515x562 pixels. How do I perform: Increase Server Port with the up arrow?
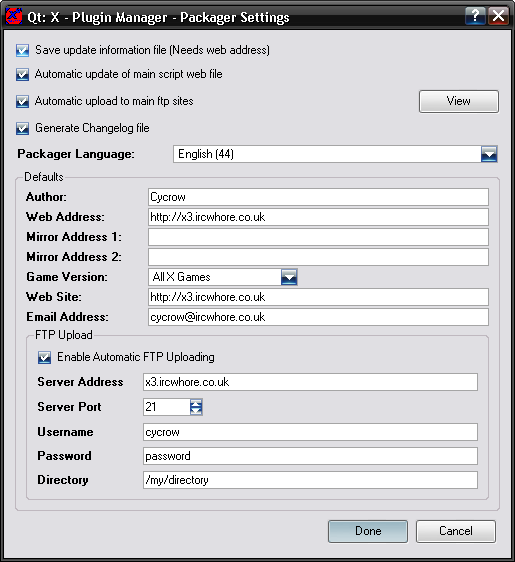(x=196, y=403)
